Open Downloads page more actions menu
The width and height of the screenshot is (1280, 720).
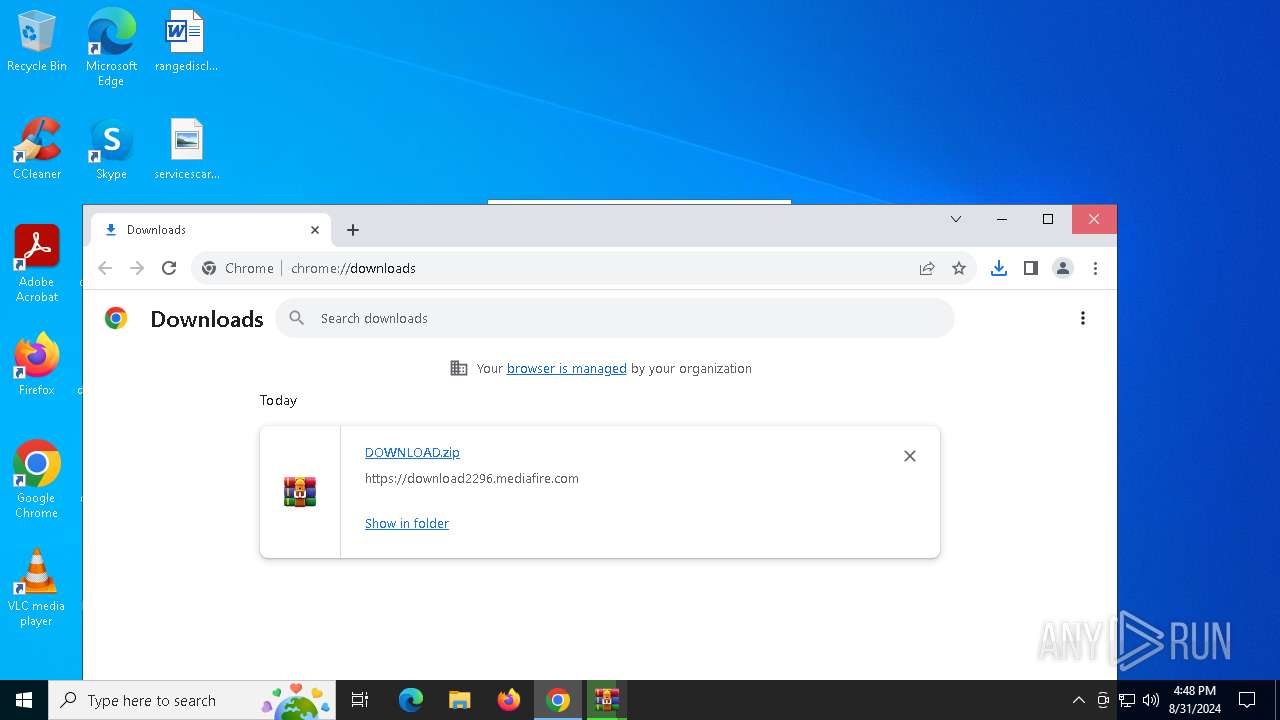point(1082,318)
